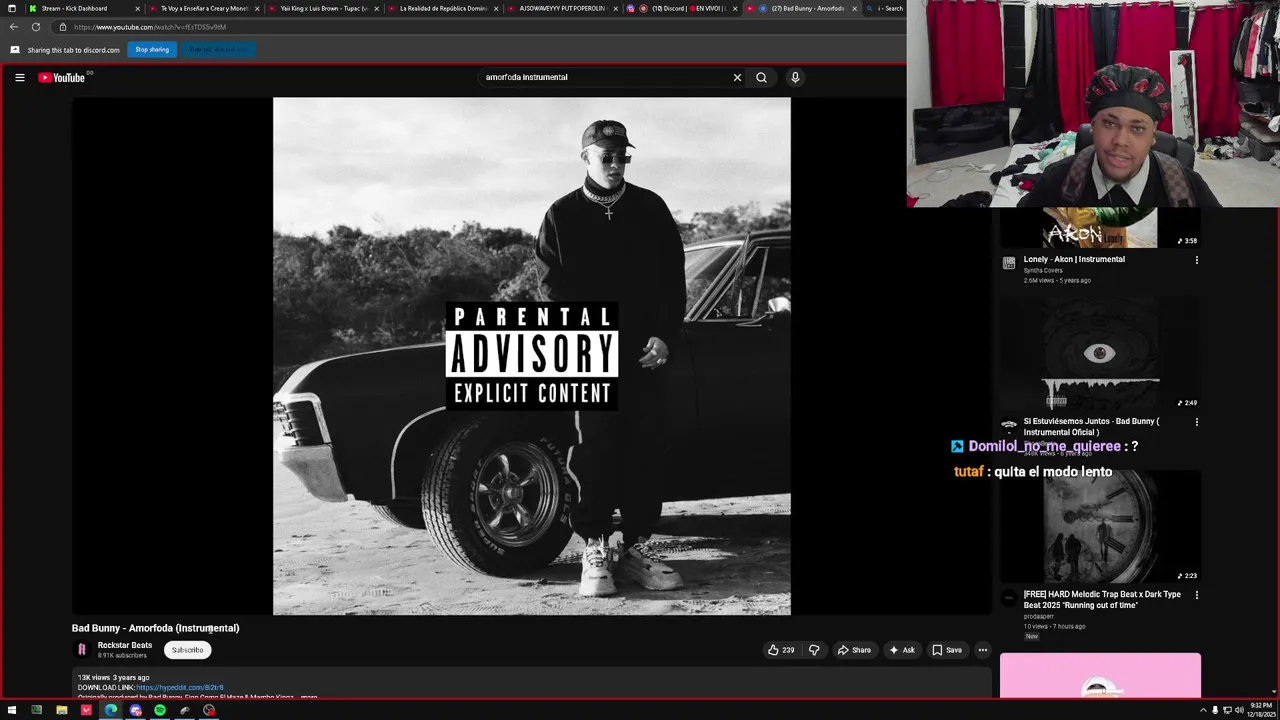The height and width of the screenshot is (720, 1280).
Task: Switch to Te Voy a Enseñar tab
Action: tap(204, 8)
